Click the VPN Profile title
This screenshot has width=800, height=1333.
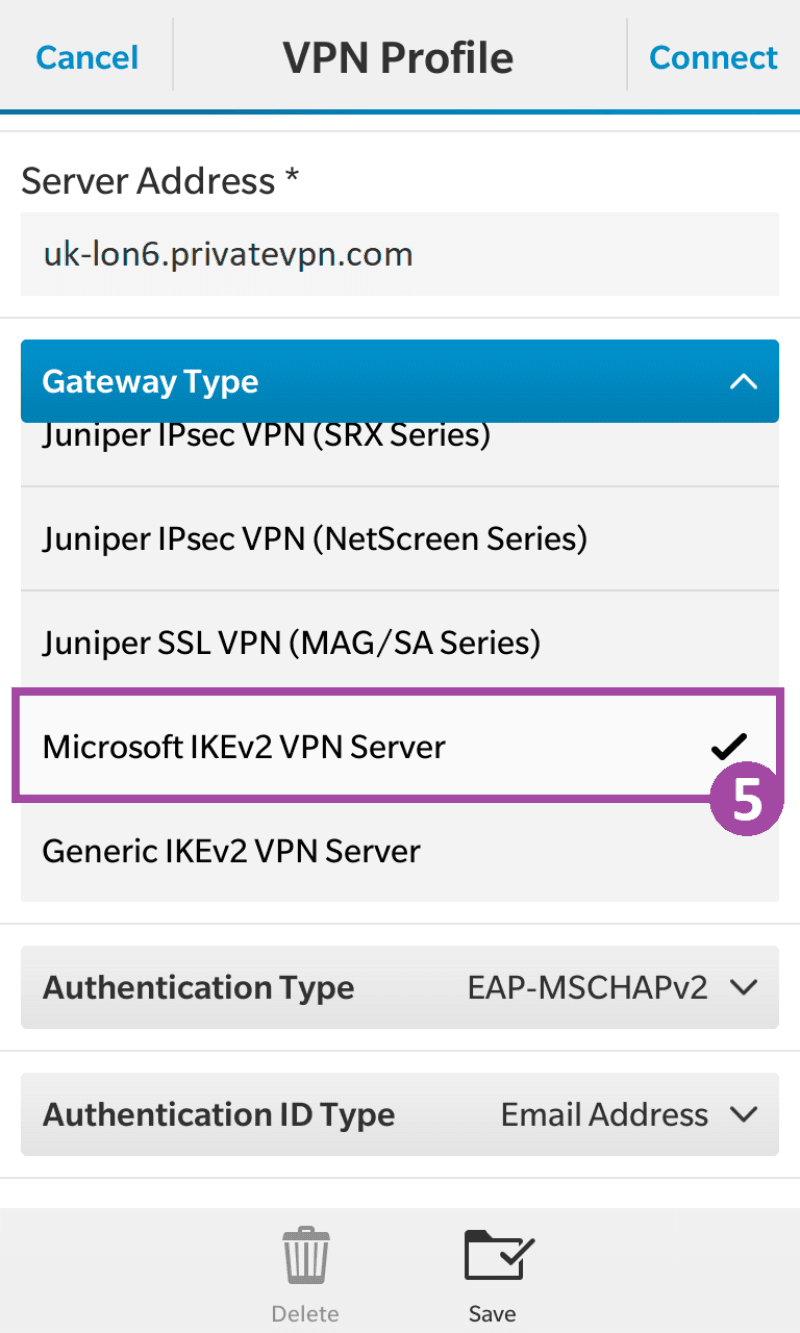(x=398, y=58)
